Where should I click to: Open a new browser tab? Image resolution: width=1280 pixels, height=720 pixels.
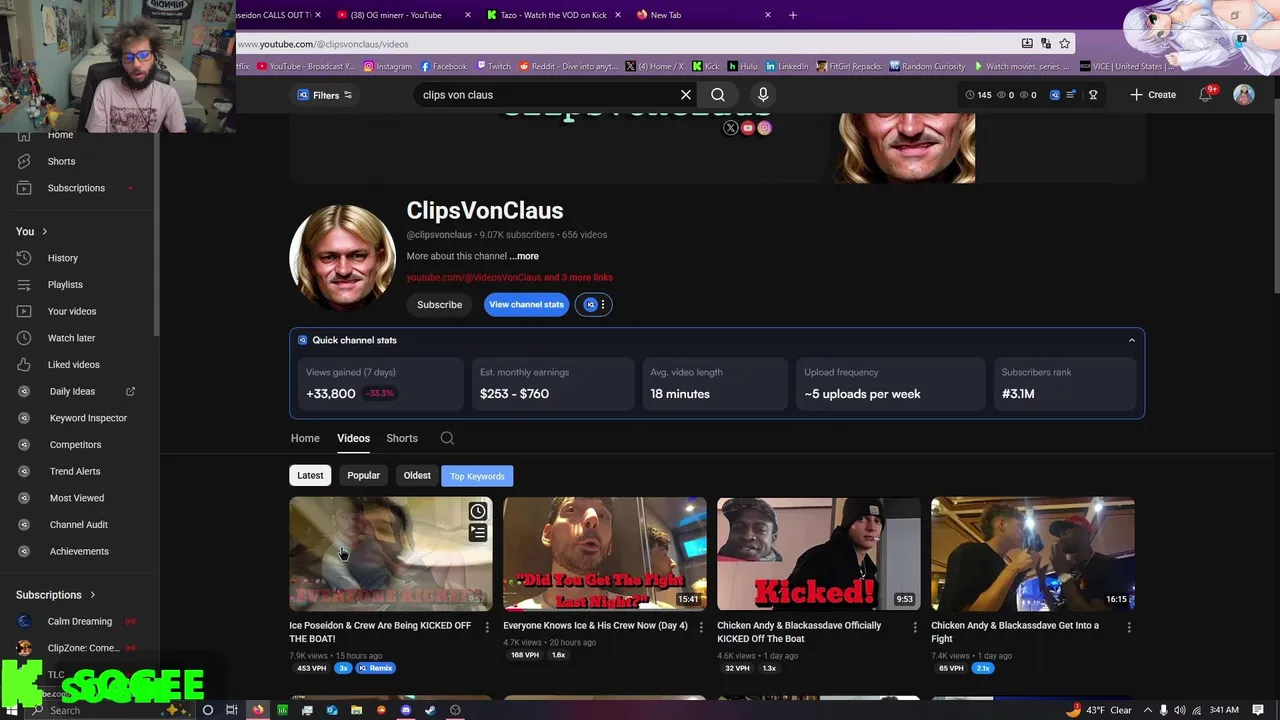point(793,15)
